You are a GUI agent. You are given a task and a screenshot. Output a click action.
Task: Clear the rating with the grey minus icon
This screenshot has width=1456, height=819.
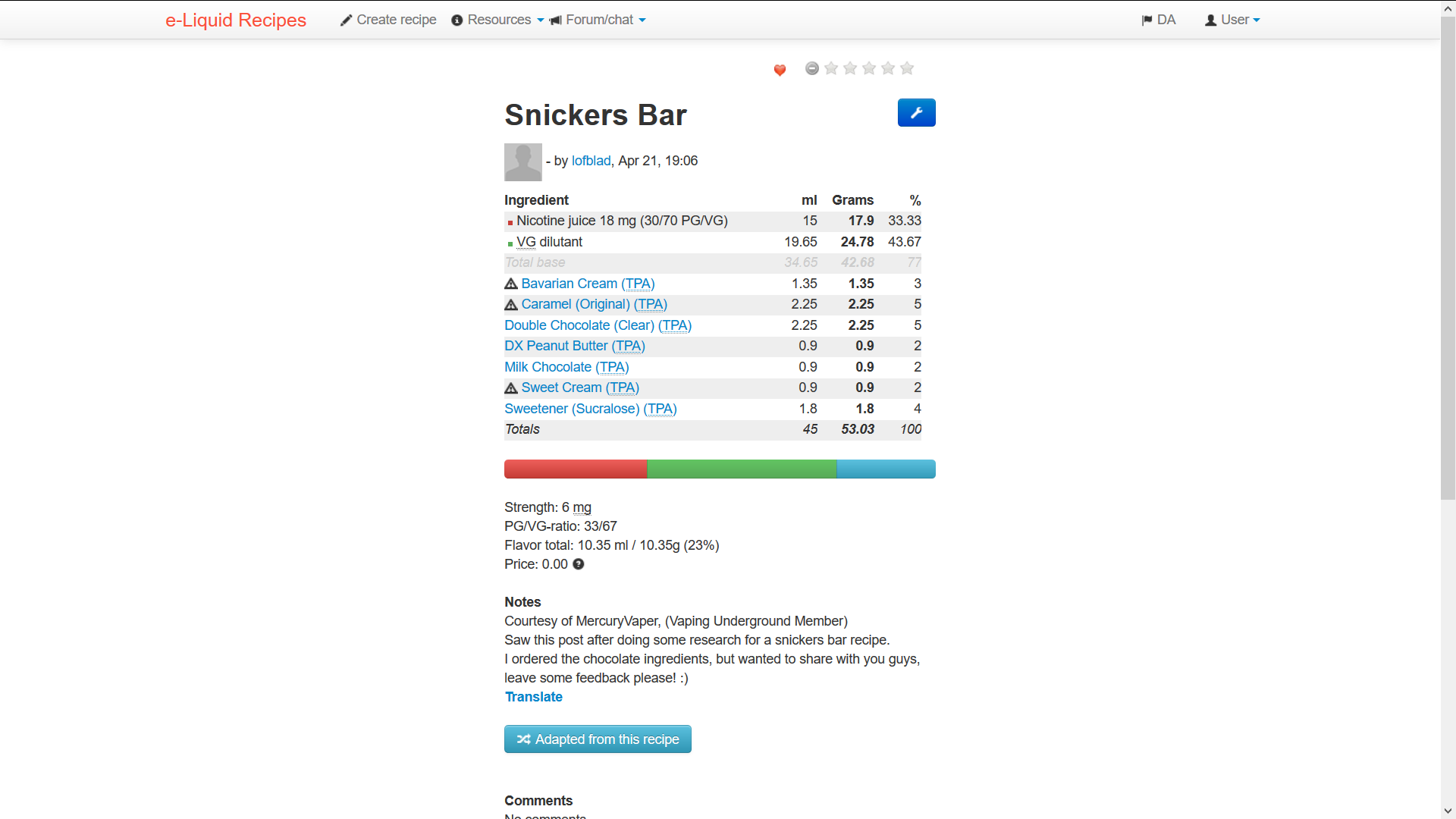pyautogui.click(x=812, y=68)
